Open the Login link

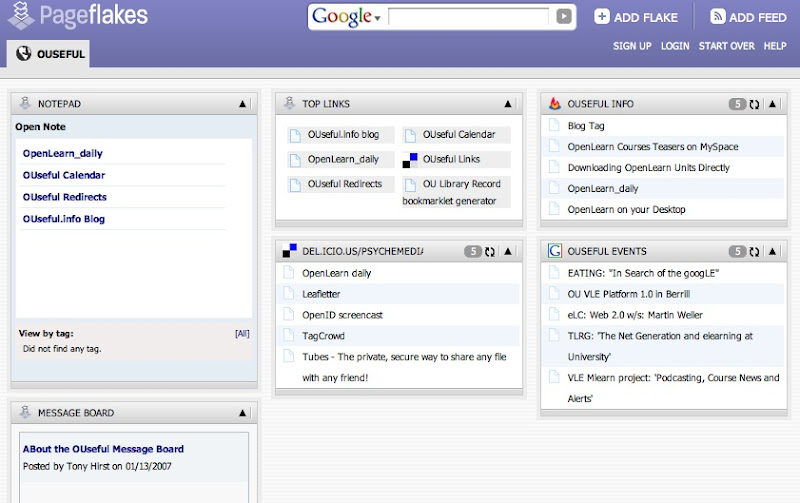click(x=675, y=46)
